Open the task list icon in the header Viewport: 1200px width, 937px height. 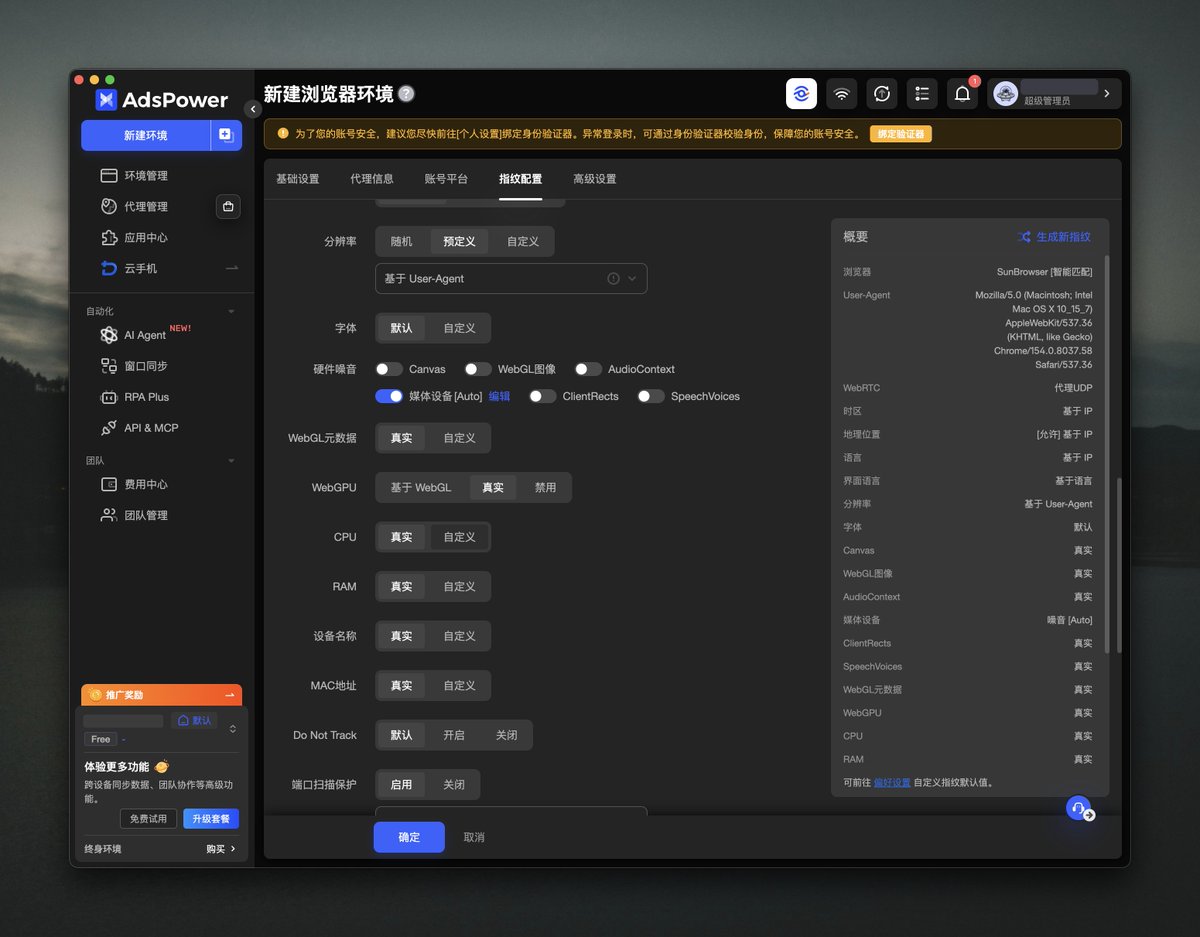922,94
